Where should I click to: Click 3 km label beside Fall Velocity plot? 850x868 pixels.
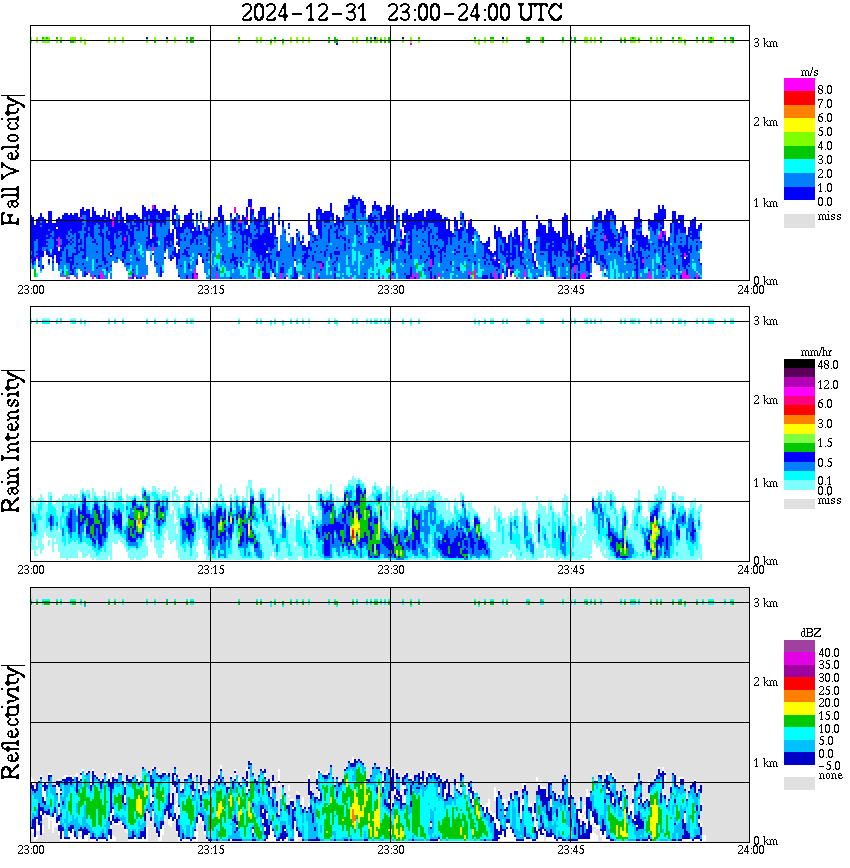765,43
